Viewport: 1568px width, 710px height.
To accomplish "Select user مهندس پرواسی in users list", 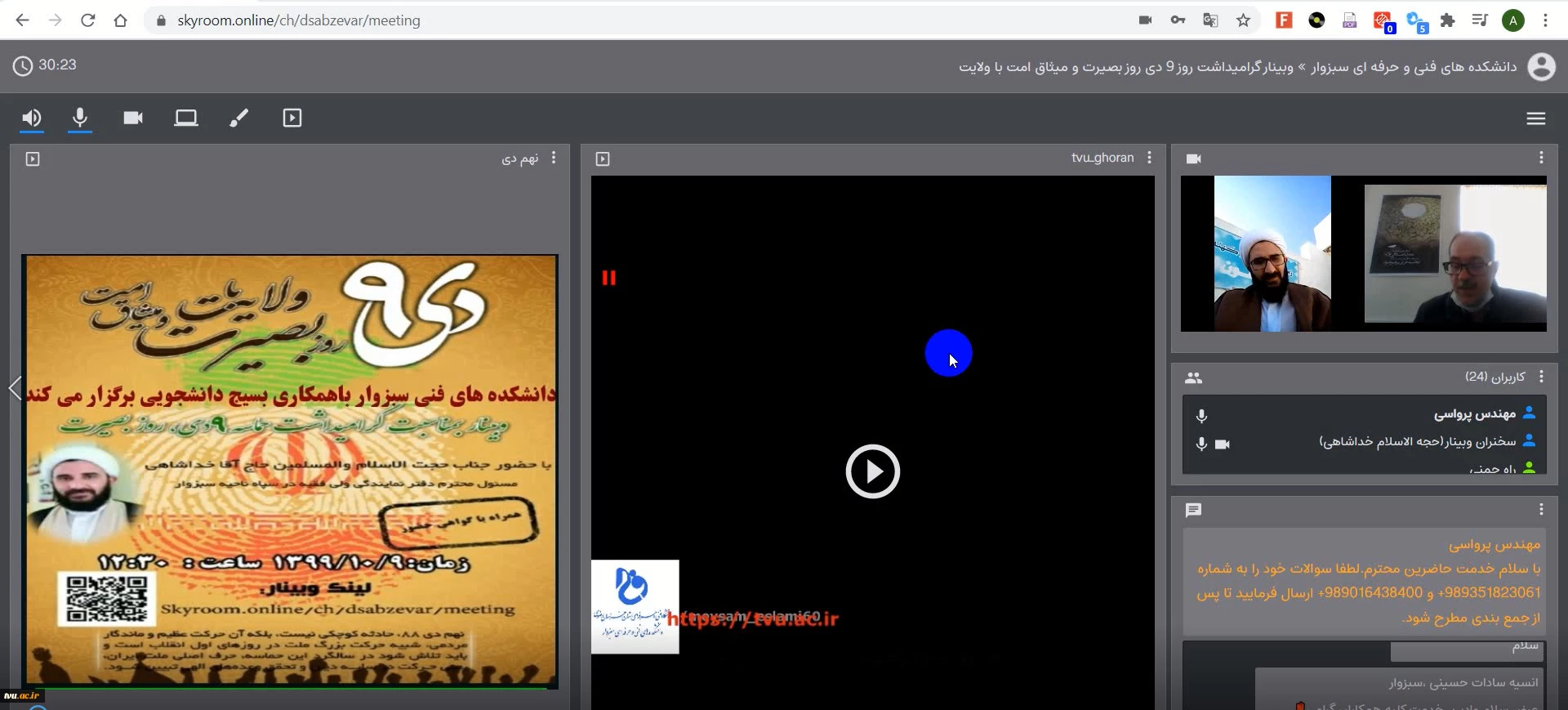I will pos(1474,414).
